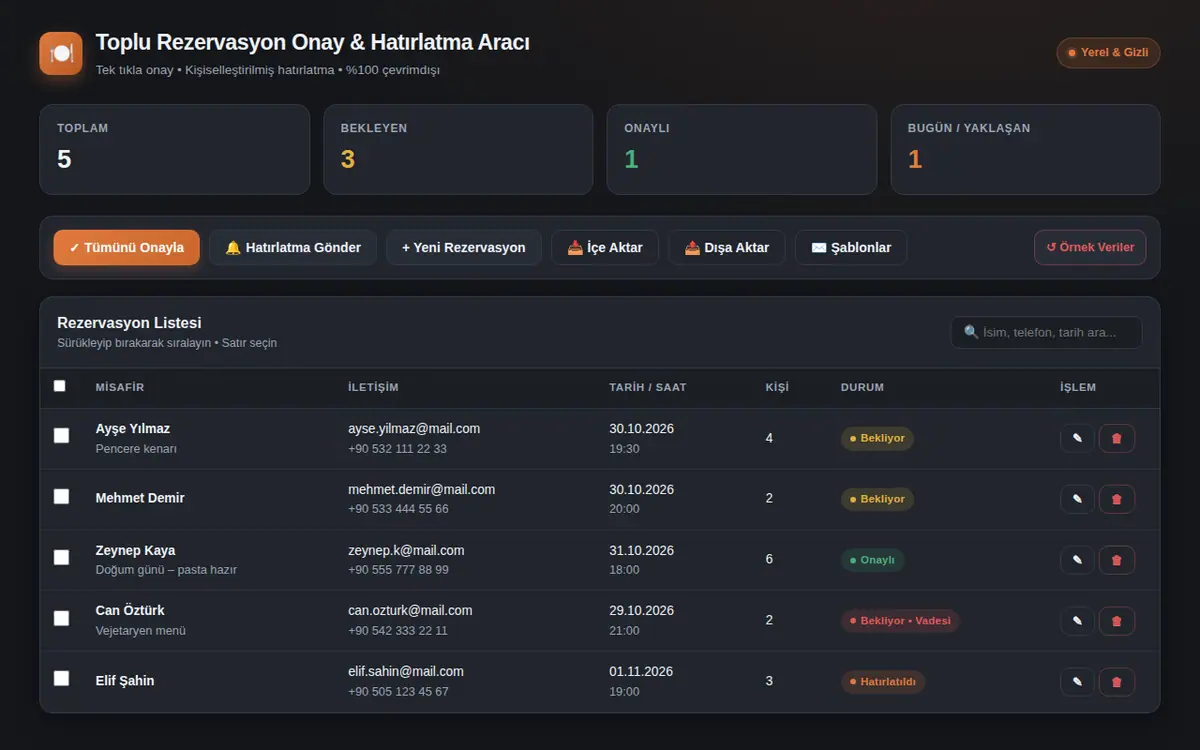Click the phone +90 542 333 22 11

398,631
